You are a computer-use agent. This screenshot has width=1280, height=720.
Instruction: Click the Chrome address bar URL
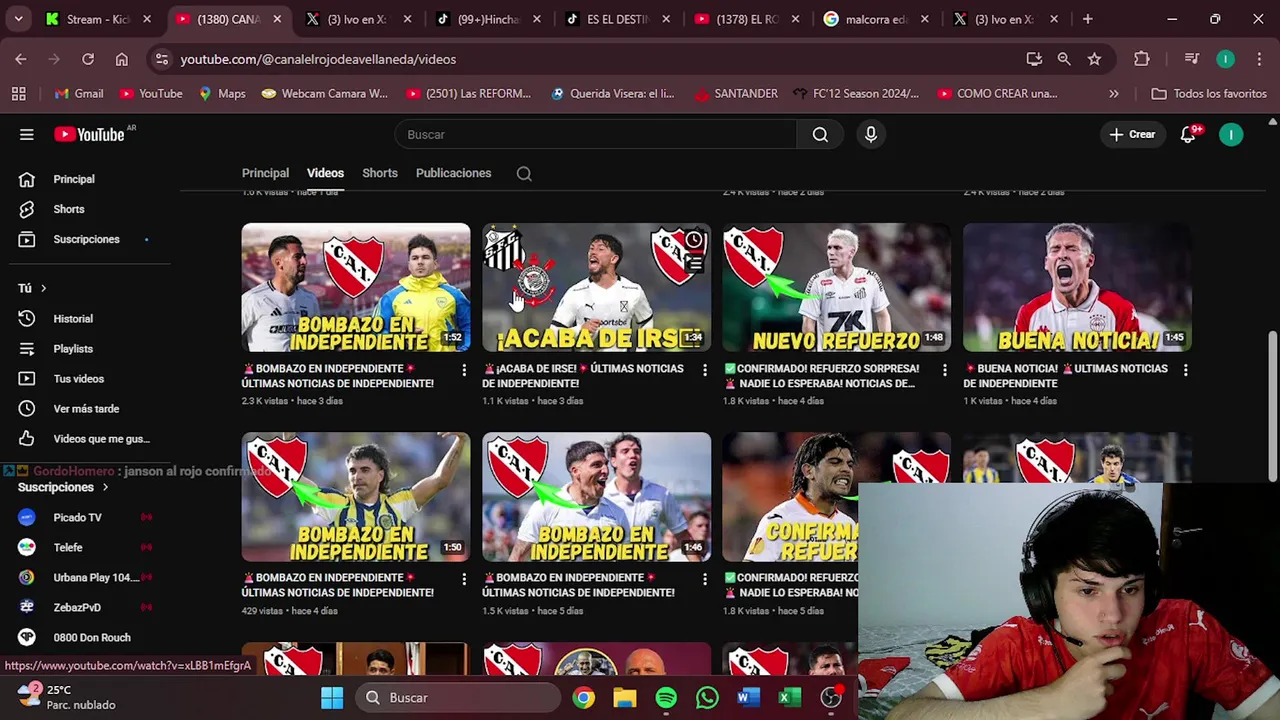point(318,59)
